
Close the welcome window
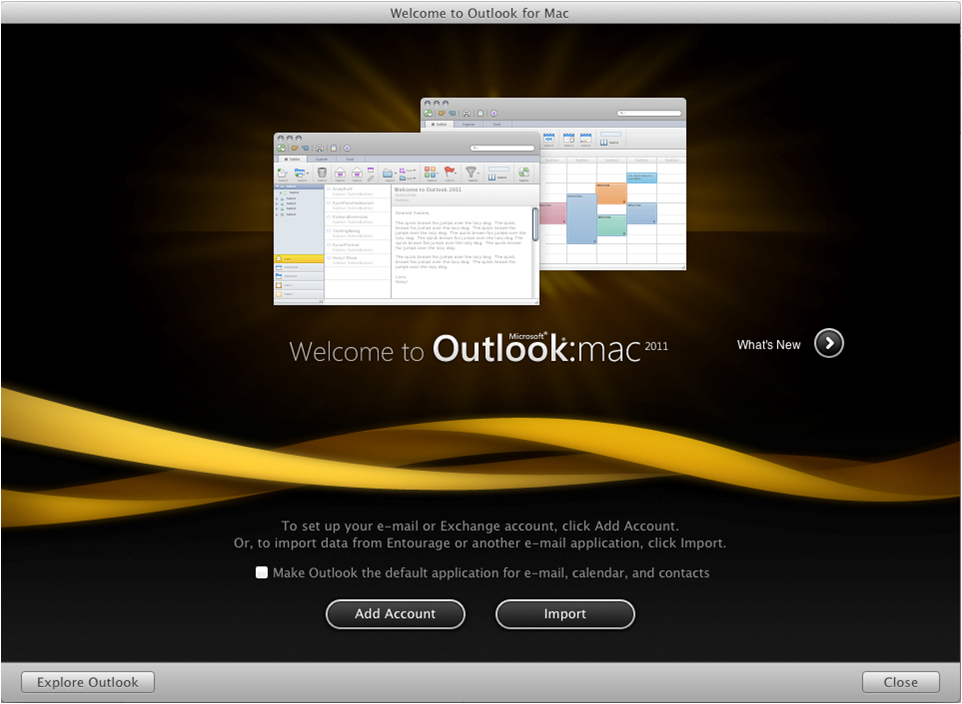[x=900, y=682]
